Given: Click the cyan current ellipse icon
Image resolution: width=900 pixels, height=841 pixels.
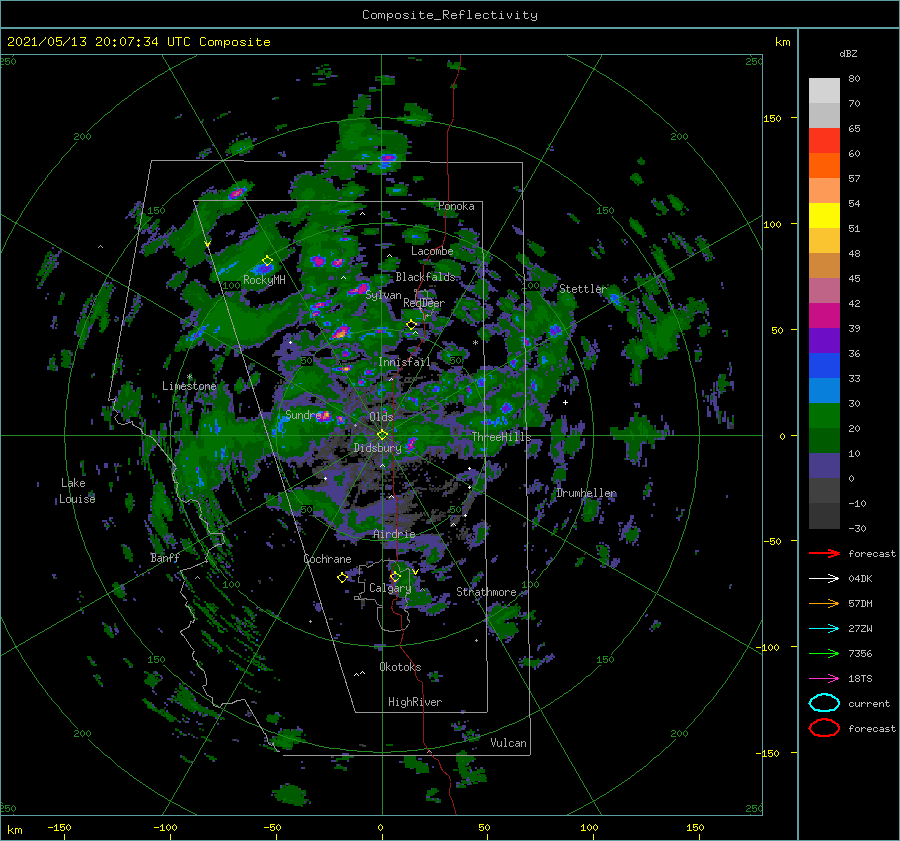Looking at the screenshot, I should (824, 703).
